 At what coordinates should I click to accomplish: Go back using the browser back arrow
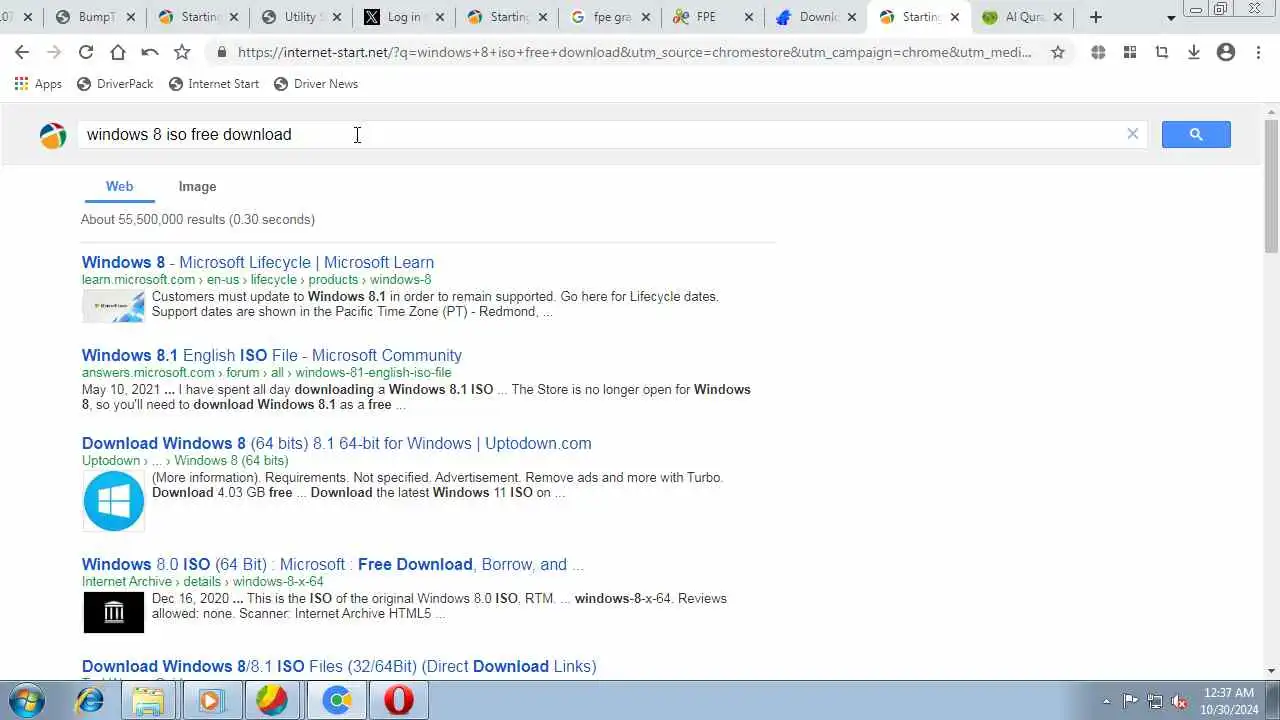pyautogui.click(x=22, y=53)
